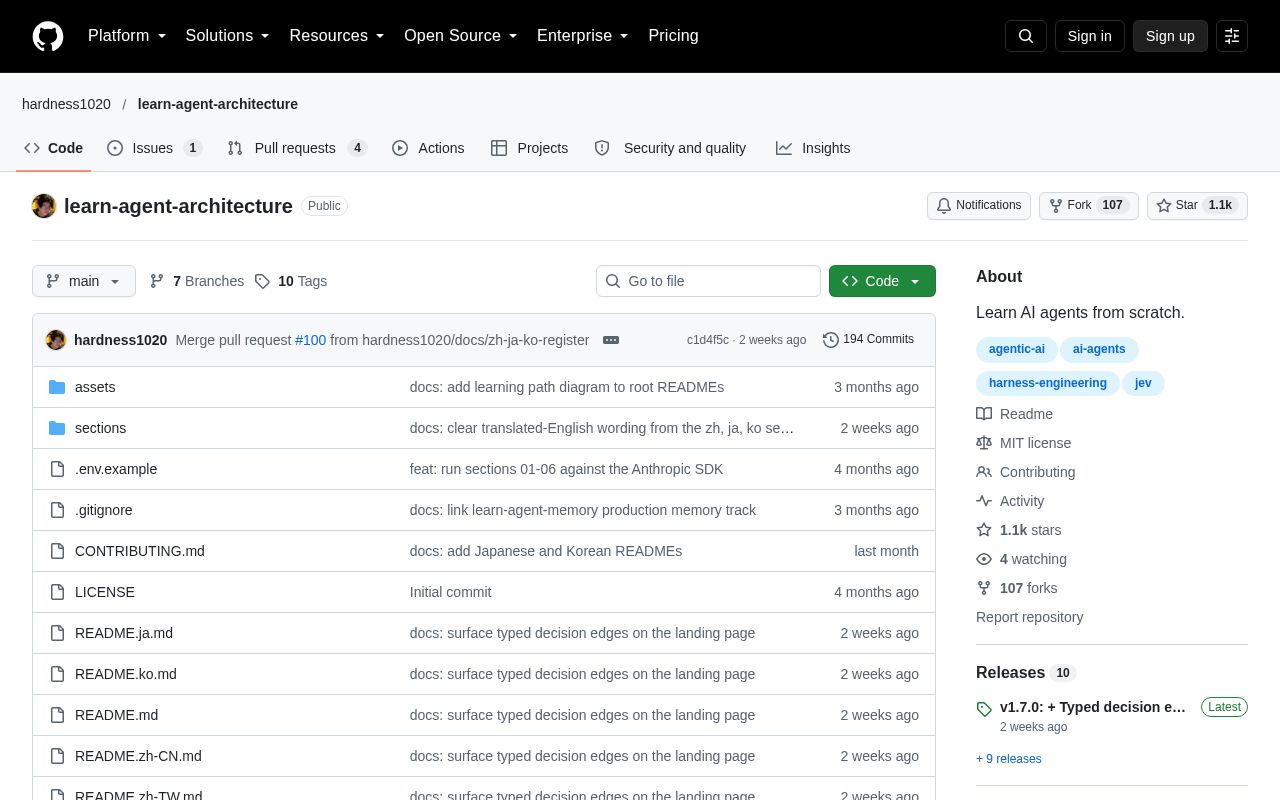1280x800 pixels.
Task: Open the Actions tab
Action: click(x=428, y=148)
